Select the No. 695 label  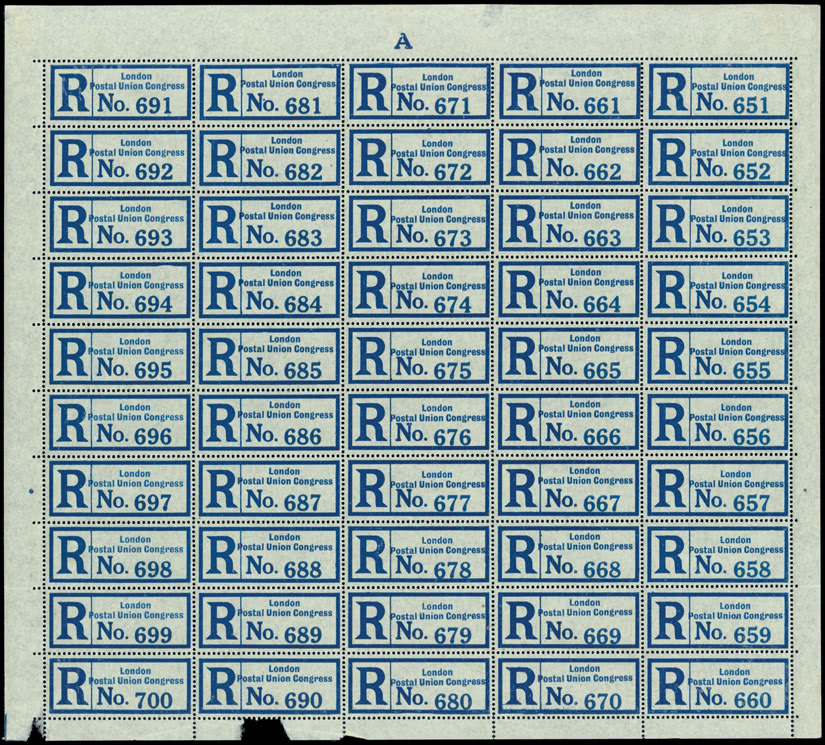click(x=120, y=357)
